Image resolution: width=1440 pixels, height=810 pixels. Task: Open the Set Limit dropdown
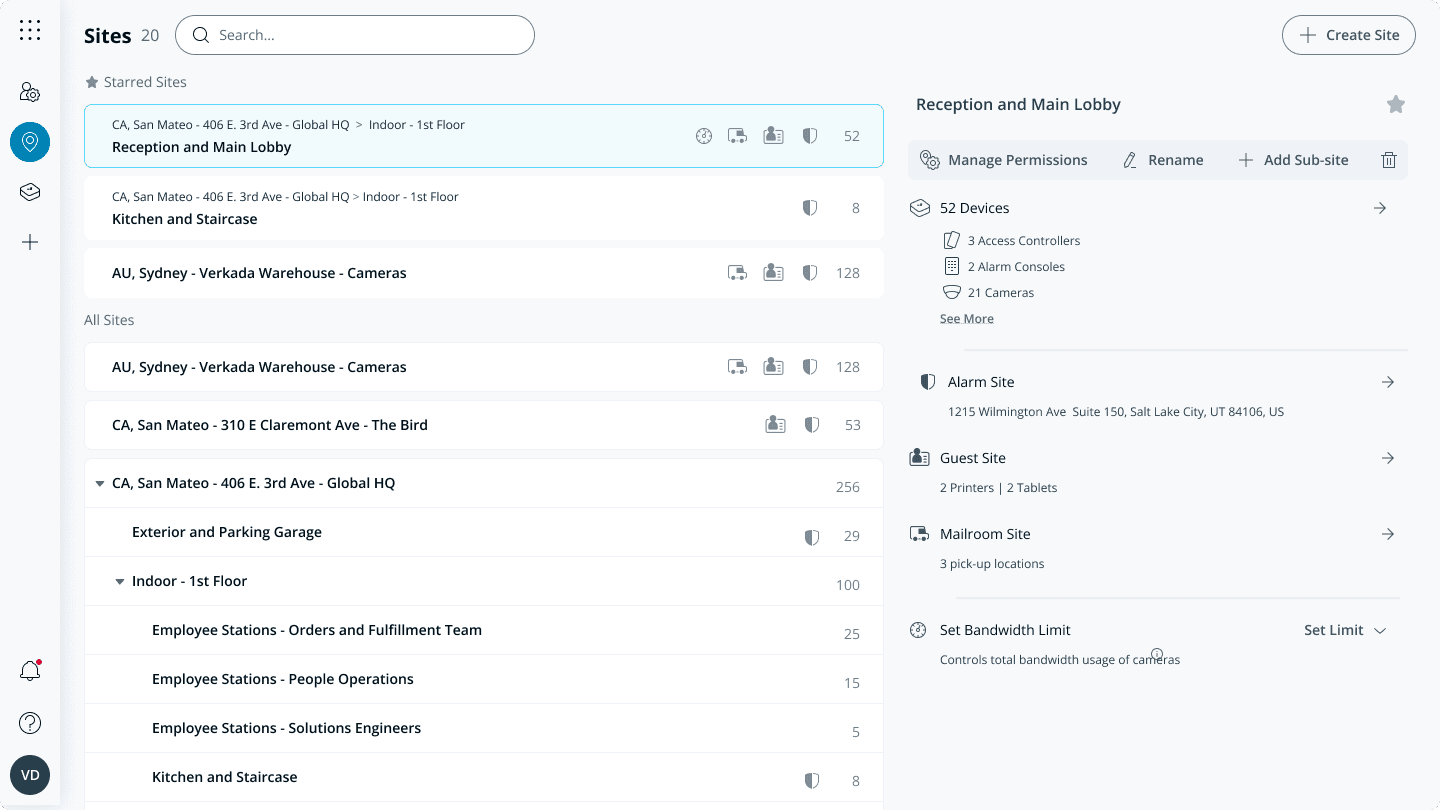(1345, 630)
